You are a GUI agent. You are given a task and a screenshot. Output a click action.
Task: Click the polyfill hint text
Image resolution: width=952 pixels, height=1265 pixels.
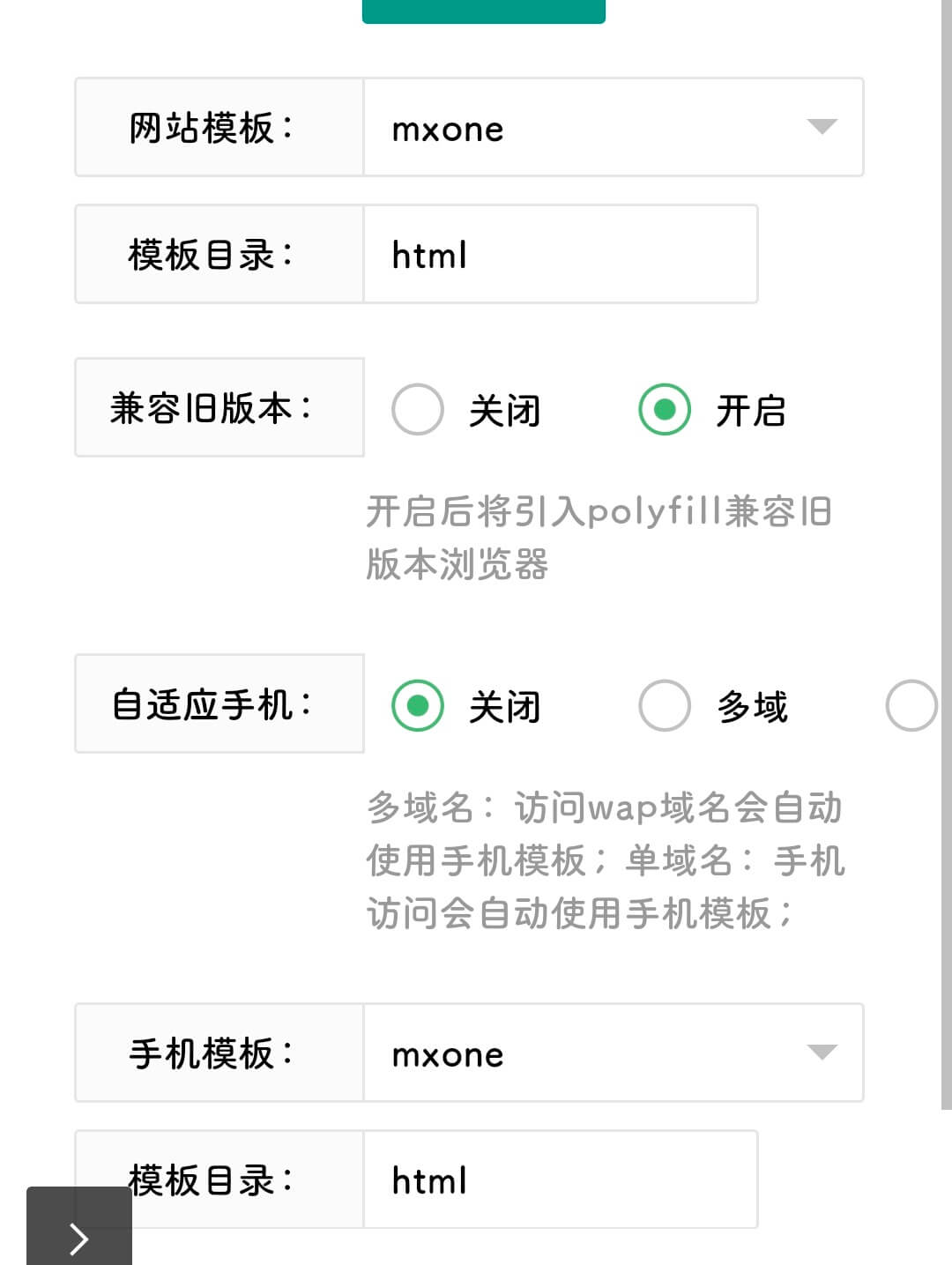[599, 538]
